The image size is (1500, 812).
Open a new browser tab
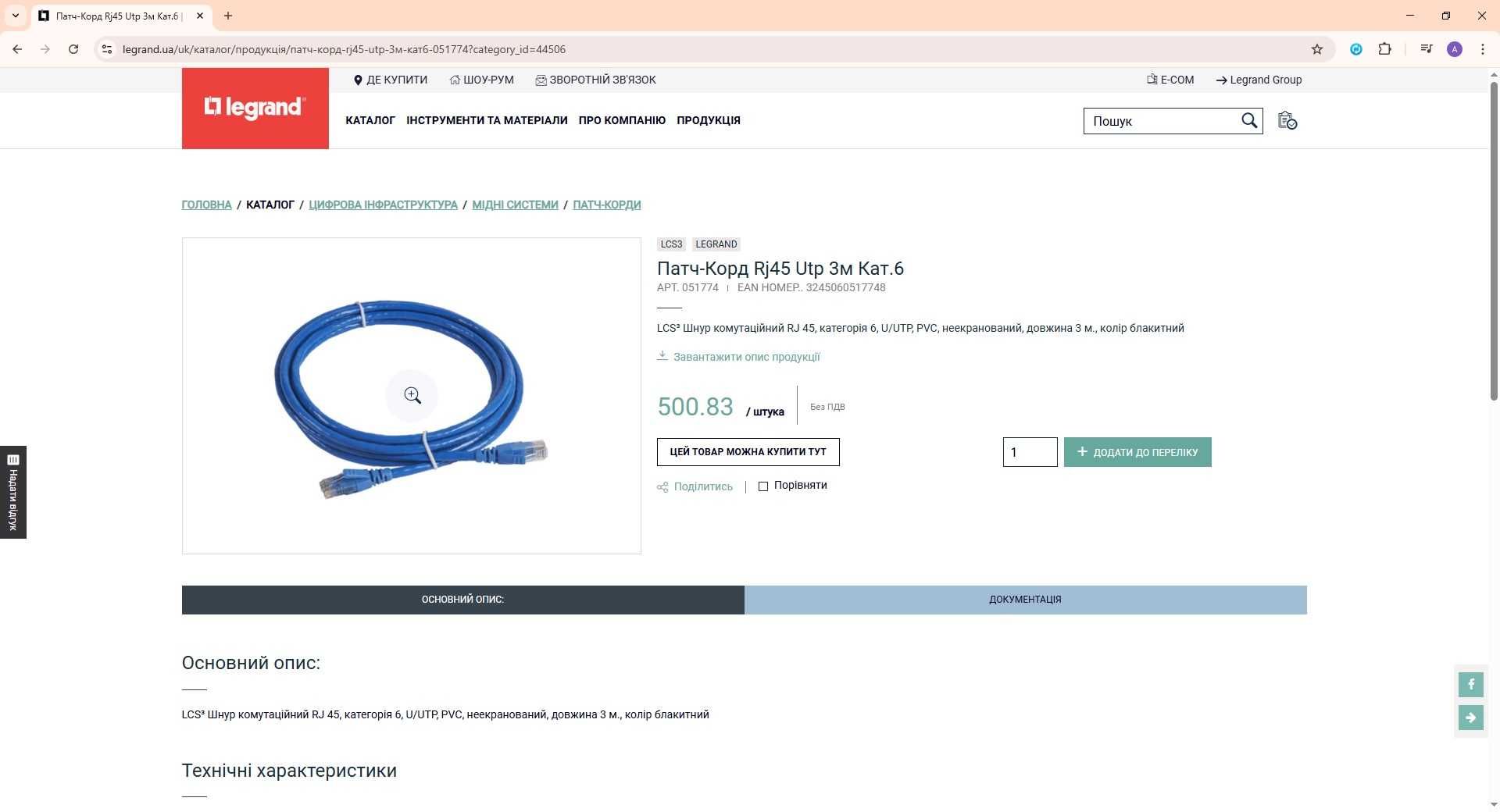point(228,16)
